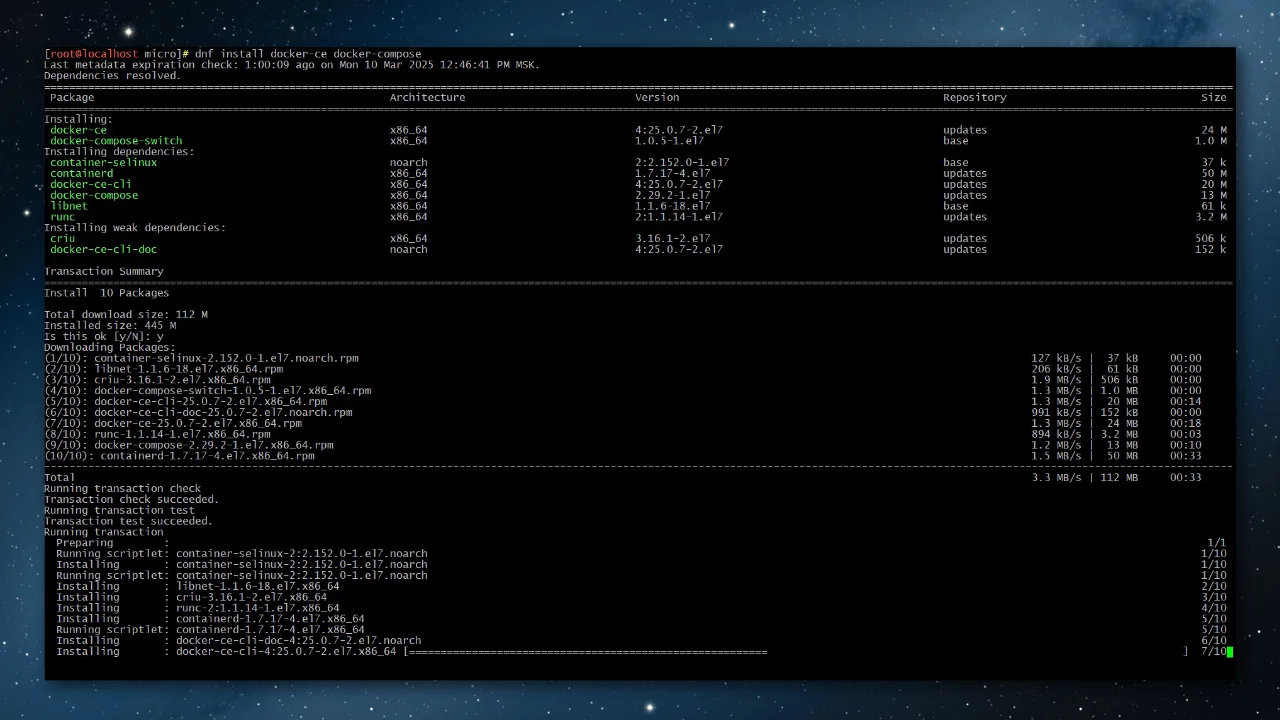Click the 'Dependencies resolved.' line

pos(113,76)
